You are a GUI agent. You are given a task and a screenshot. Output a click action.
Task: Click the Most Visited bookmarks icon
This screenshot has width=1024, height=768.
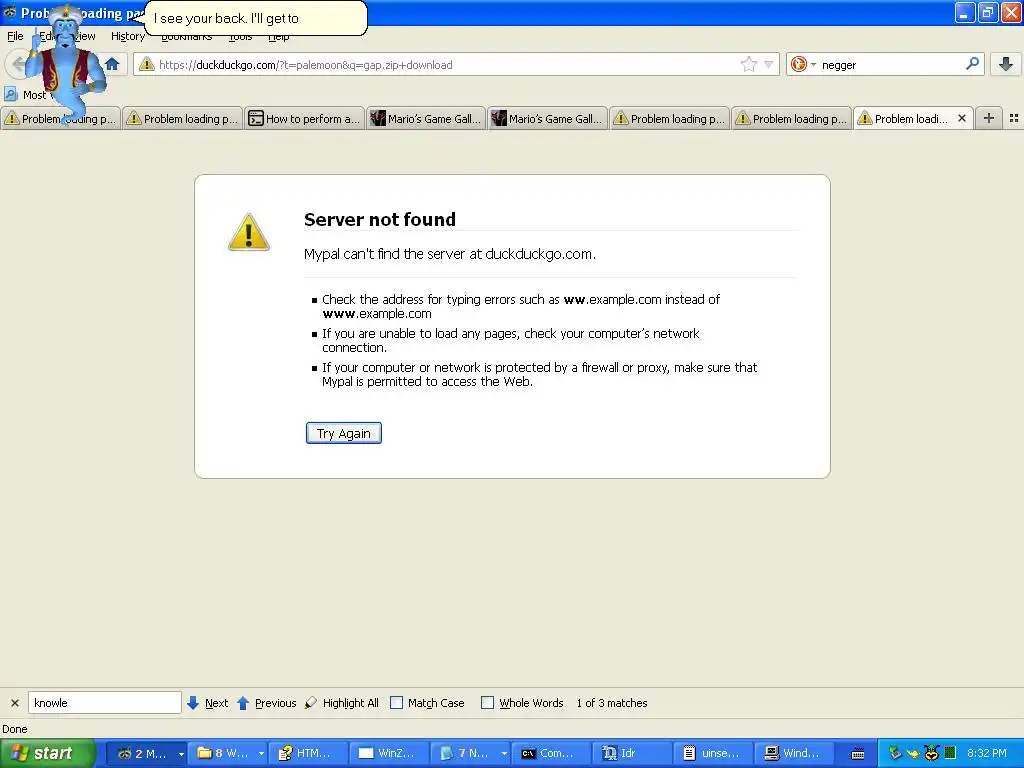tap(10, 94)
